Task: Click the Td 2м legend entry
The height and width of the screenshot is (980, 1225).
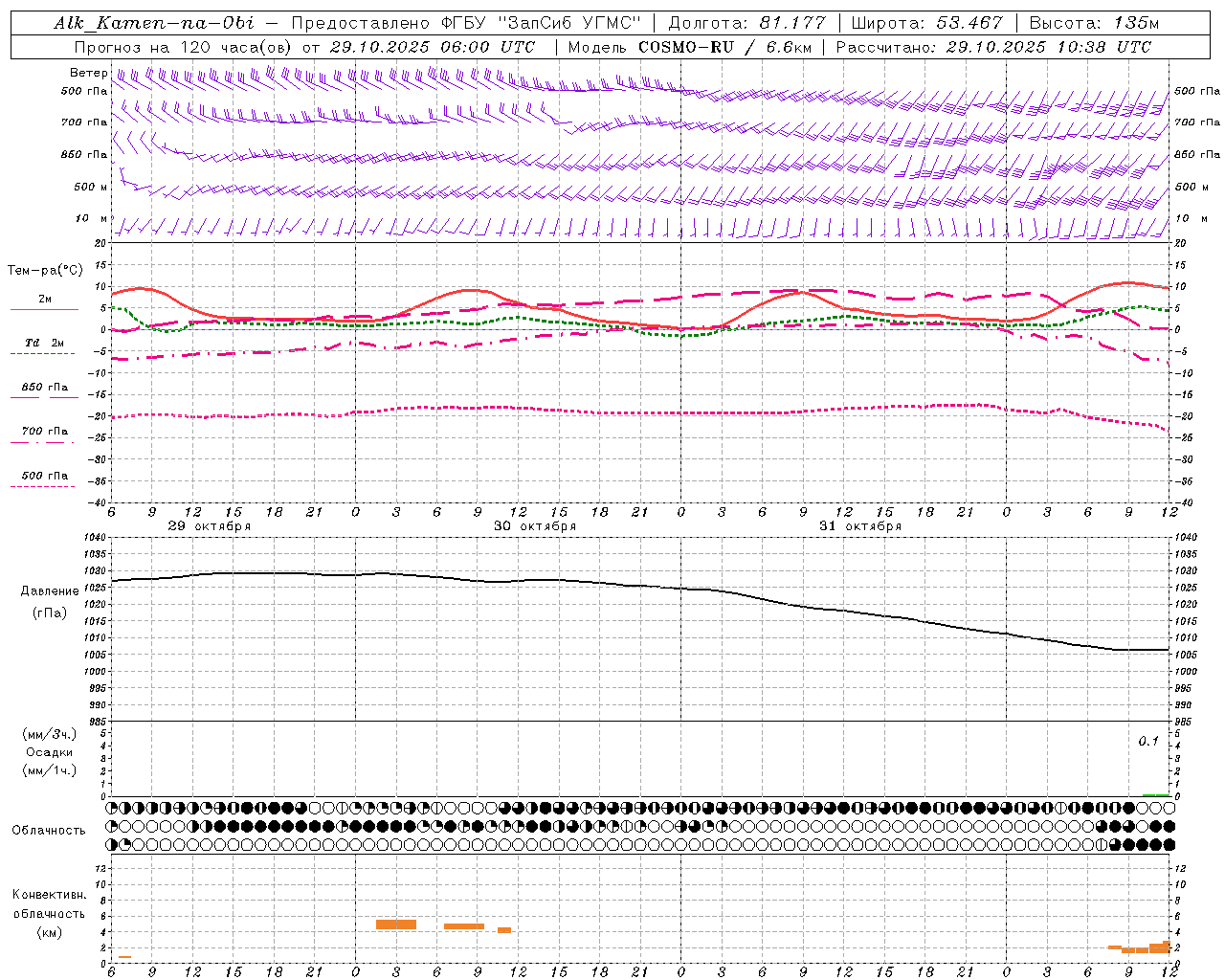Action: click(x=45, y=343)
